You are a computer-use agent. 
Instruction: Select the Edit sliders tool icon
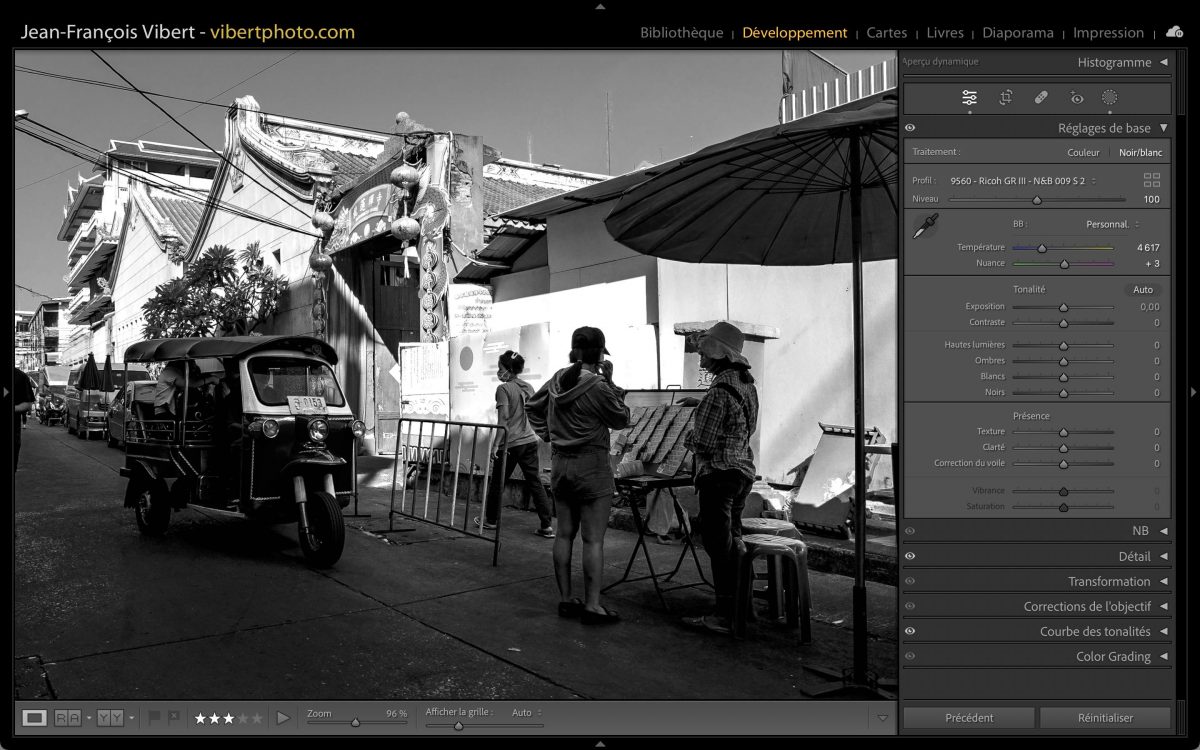(969, 98)
